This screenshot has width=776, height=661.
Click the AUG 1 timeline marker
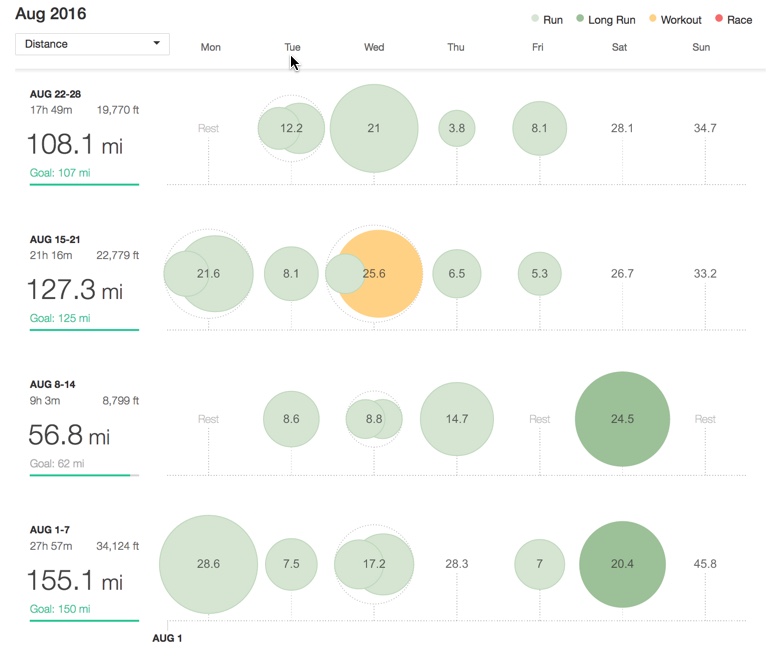tap(167, 637)
